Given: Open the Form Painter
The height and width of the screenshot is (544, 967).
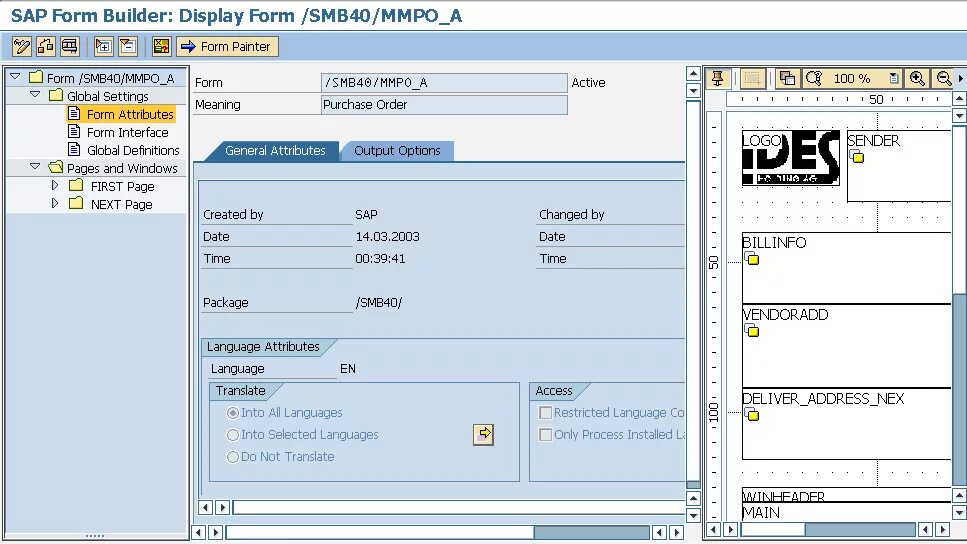Looking at the screenshot, I should click(227, 46).
